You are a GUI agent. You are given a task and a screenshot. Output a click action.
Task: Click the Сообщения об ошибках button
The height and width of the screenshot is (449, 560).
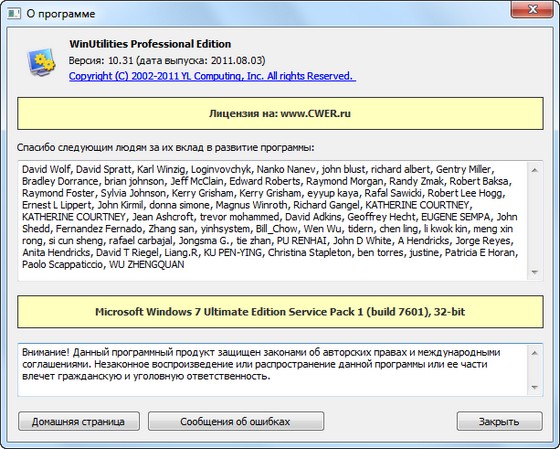tap(236, 421)
